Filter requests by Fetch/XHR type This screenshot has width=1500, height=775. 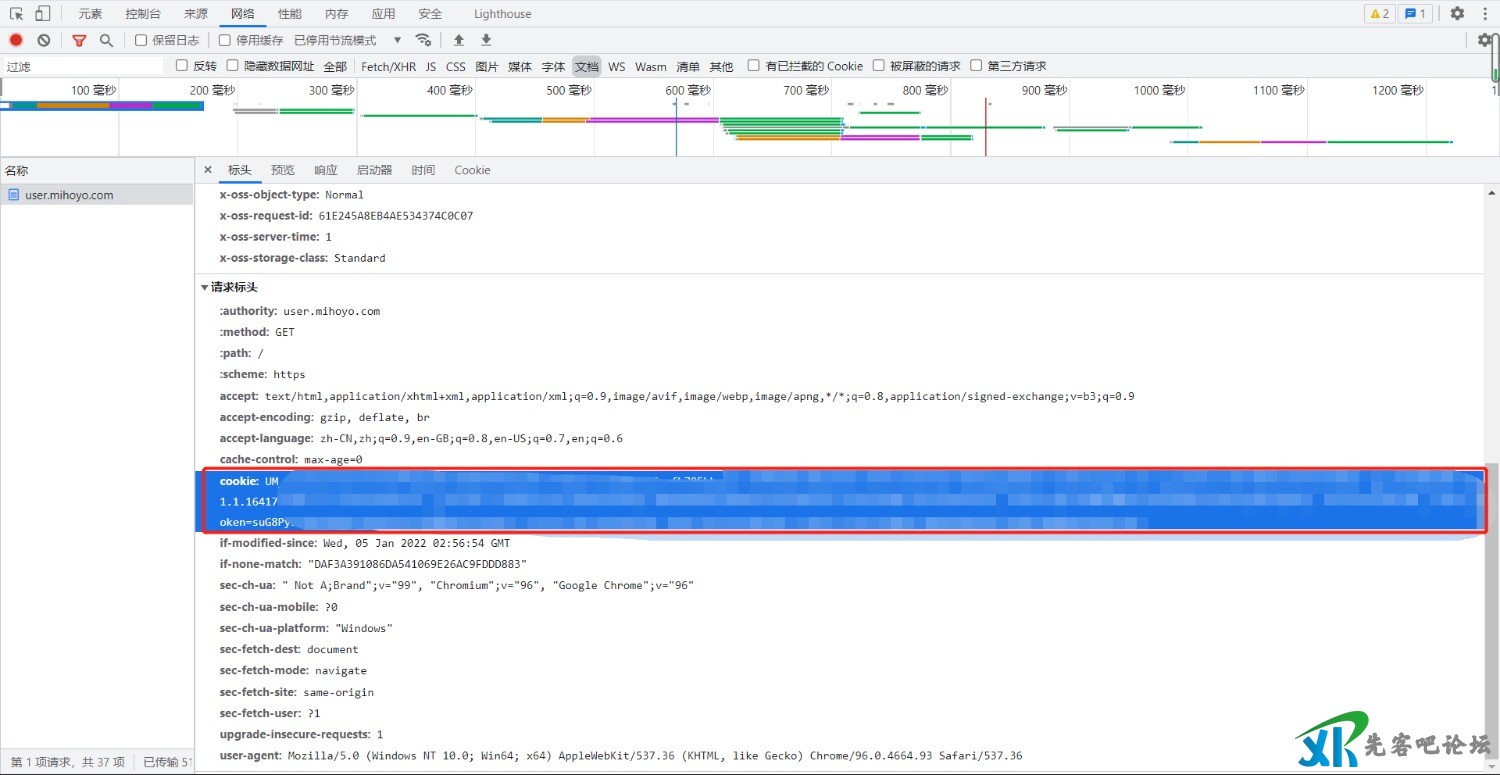pyautogui.click(x=388, y=66)
